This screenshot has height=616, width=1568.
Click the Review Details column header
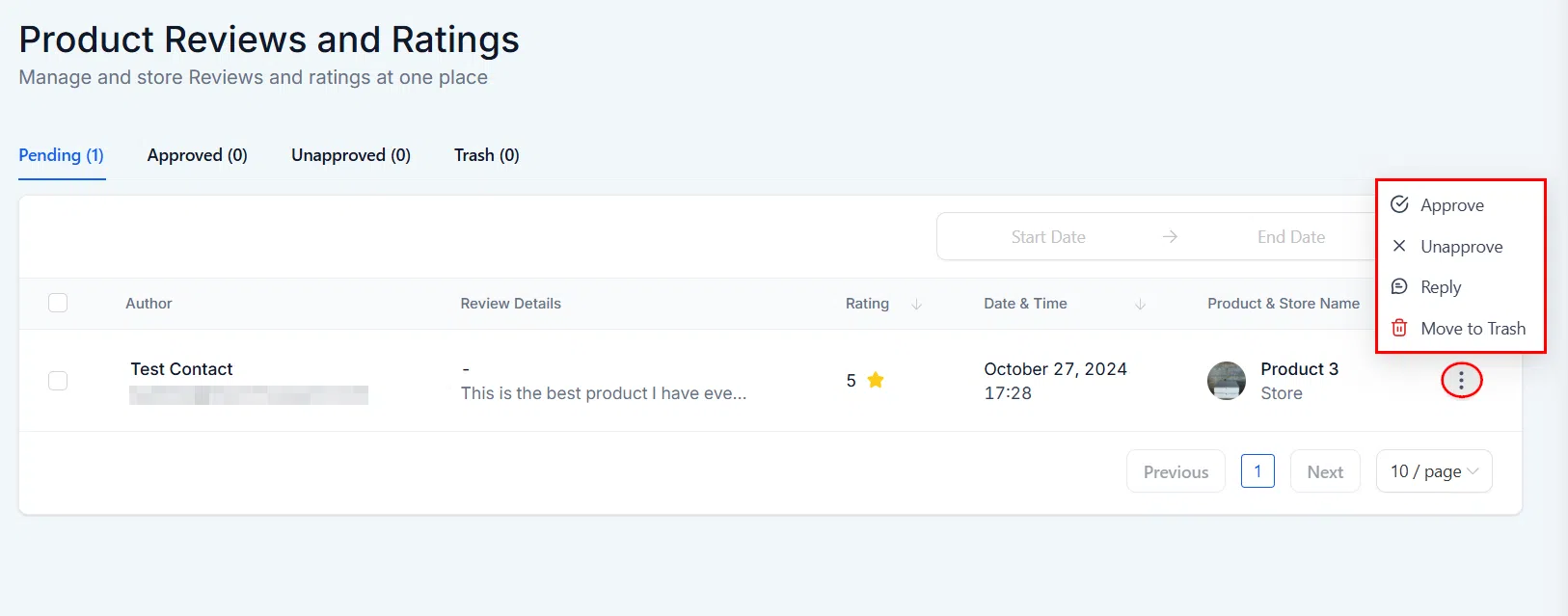pyautogui.click(x=511, y=304)
